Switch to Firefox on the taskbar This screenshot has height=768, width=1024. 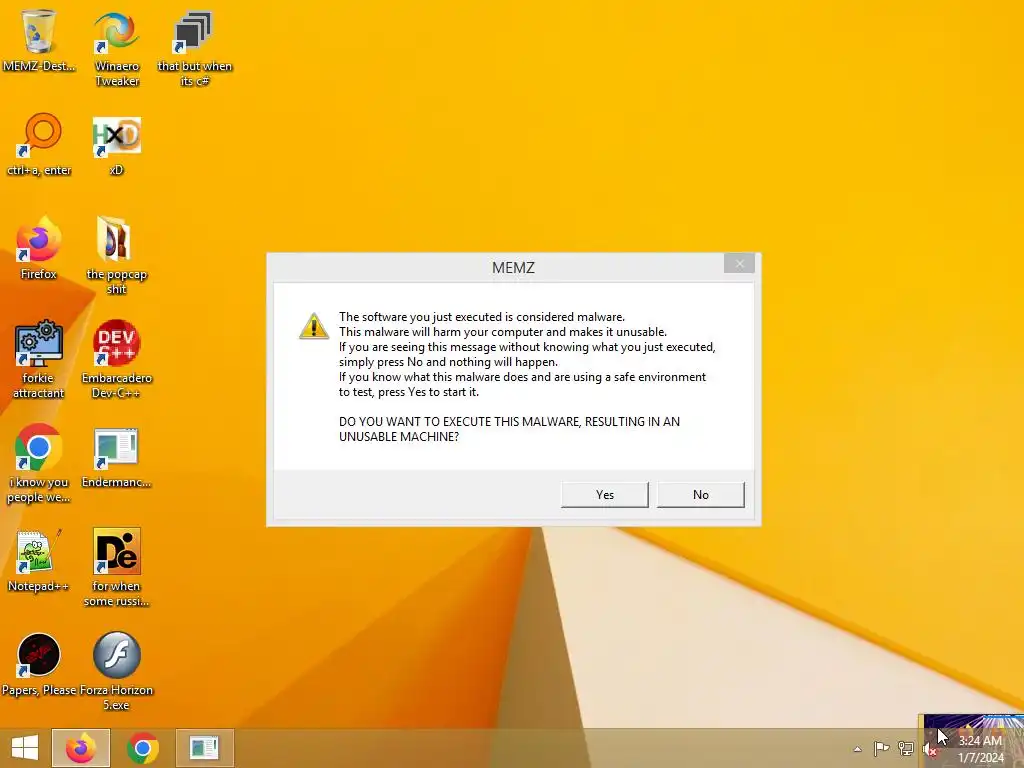(80, 748)
